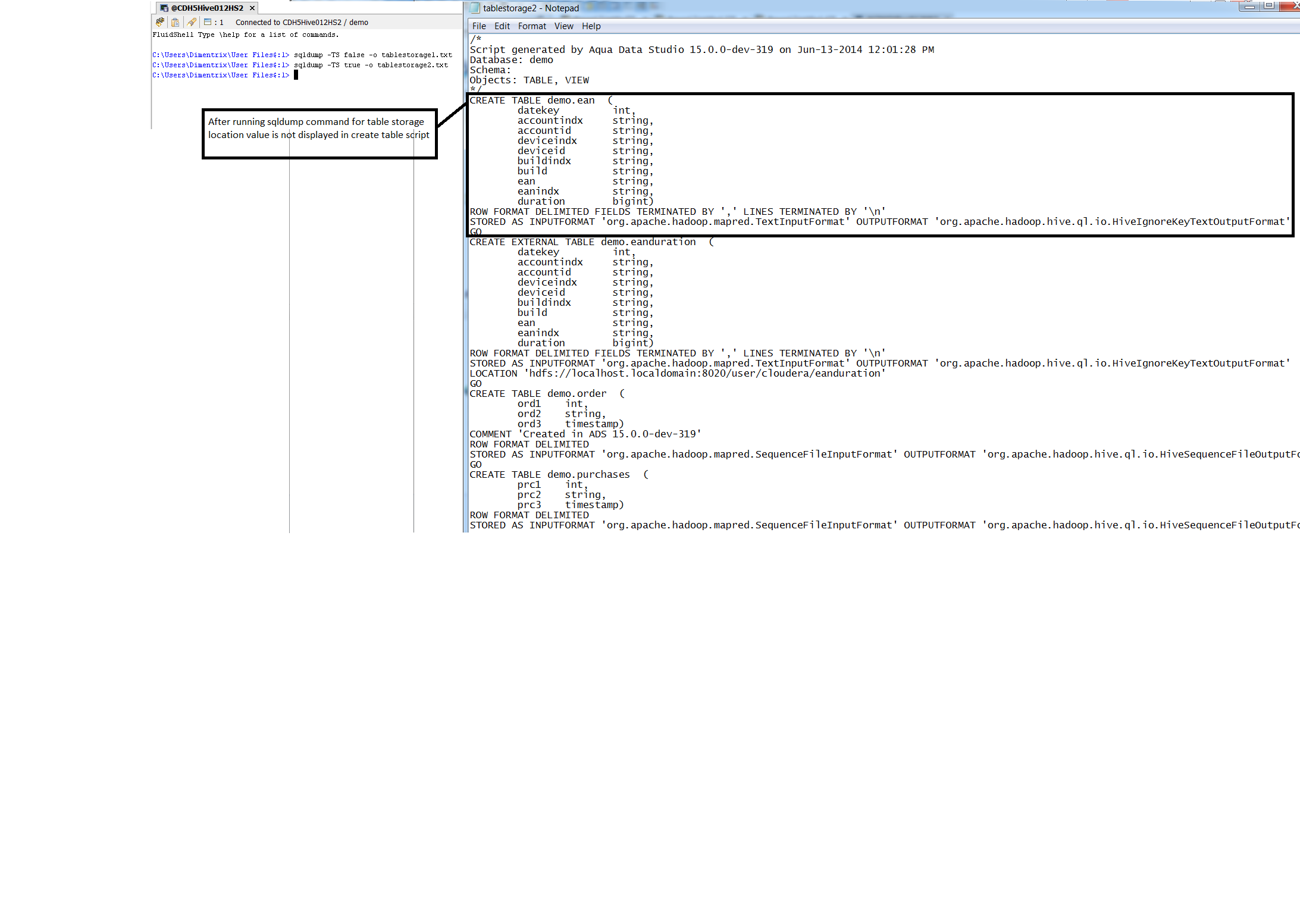Click the database icon on @CDH5Hive012HS2 tab
The width and height of the screenshot is (1300, 924).
tap(164, 8)
